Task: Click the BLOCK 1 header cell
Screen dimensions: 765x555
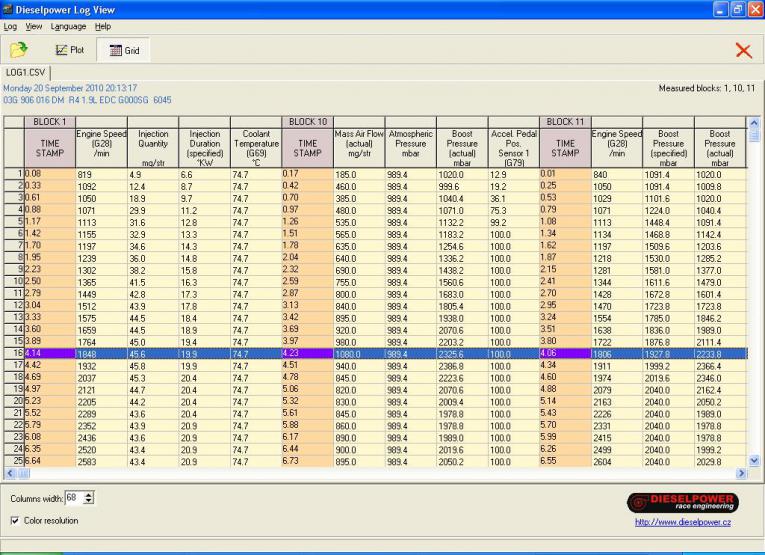Action: (50, 122)
